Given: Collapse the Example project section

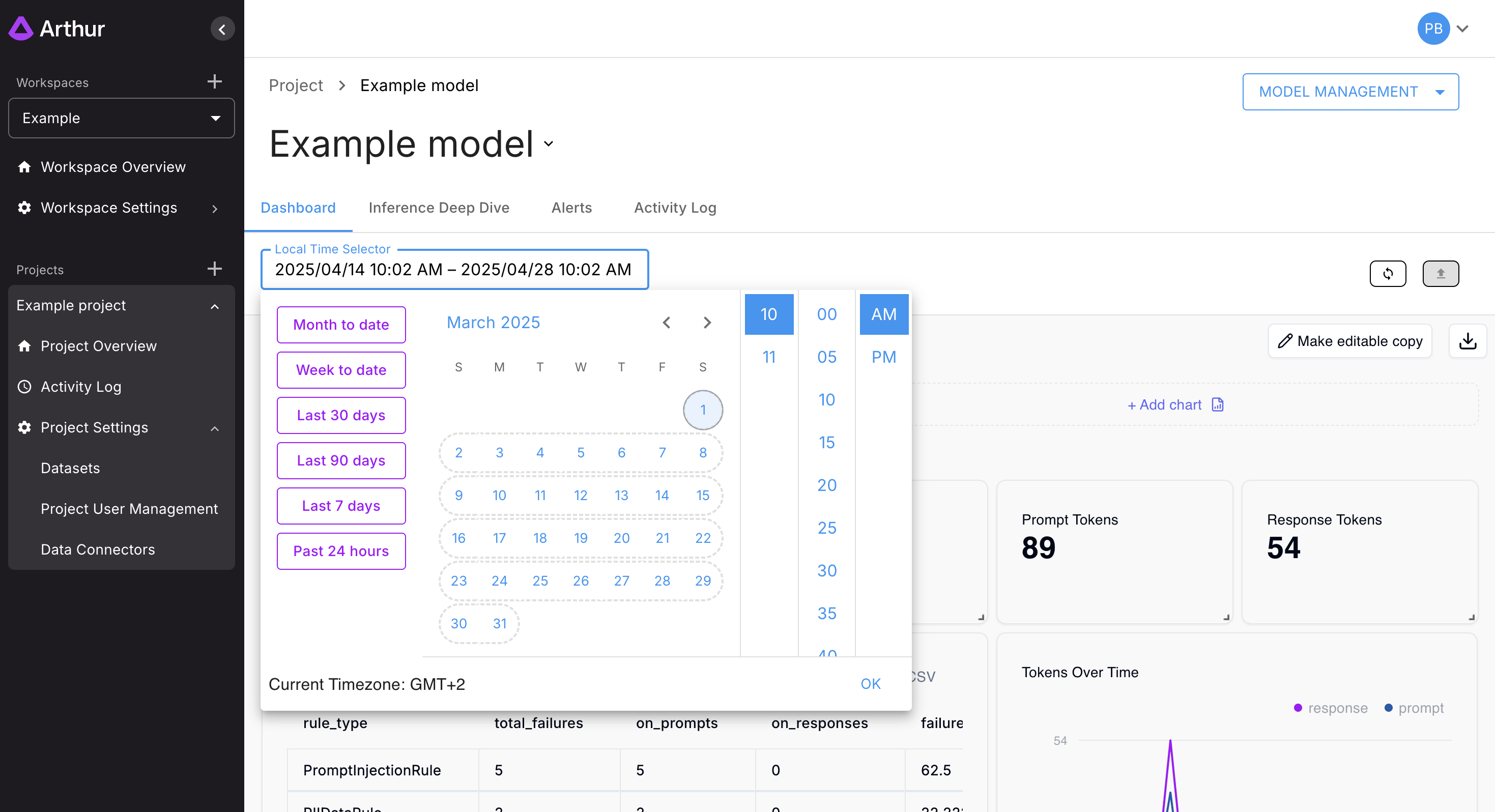Looking at the screenshot, I should (214, 305).
